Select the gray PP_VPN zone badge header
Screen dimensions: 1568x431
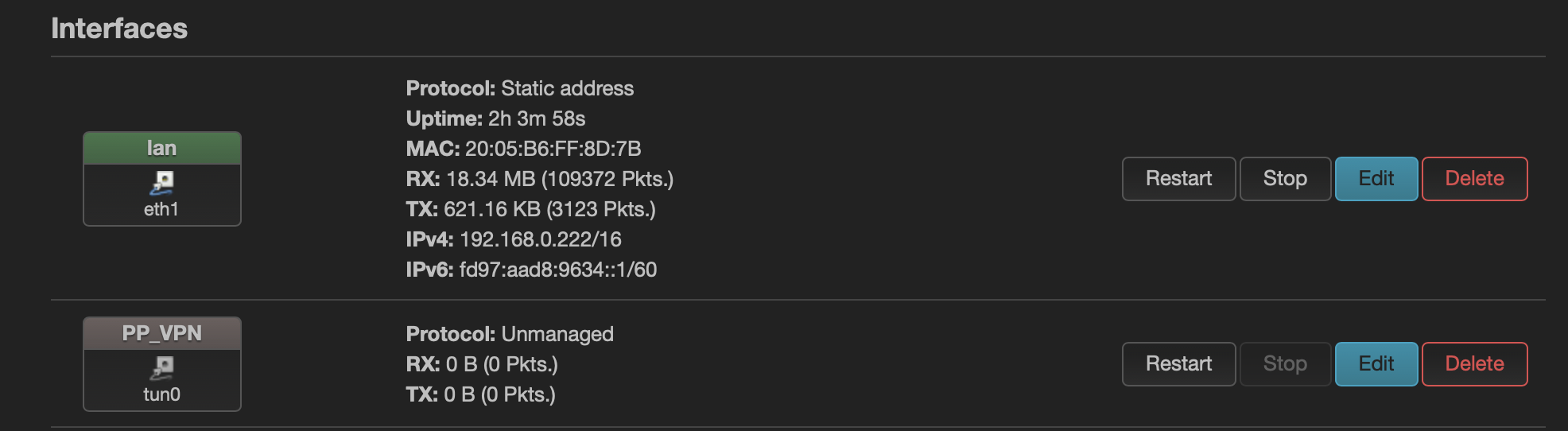point(161,334)
